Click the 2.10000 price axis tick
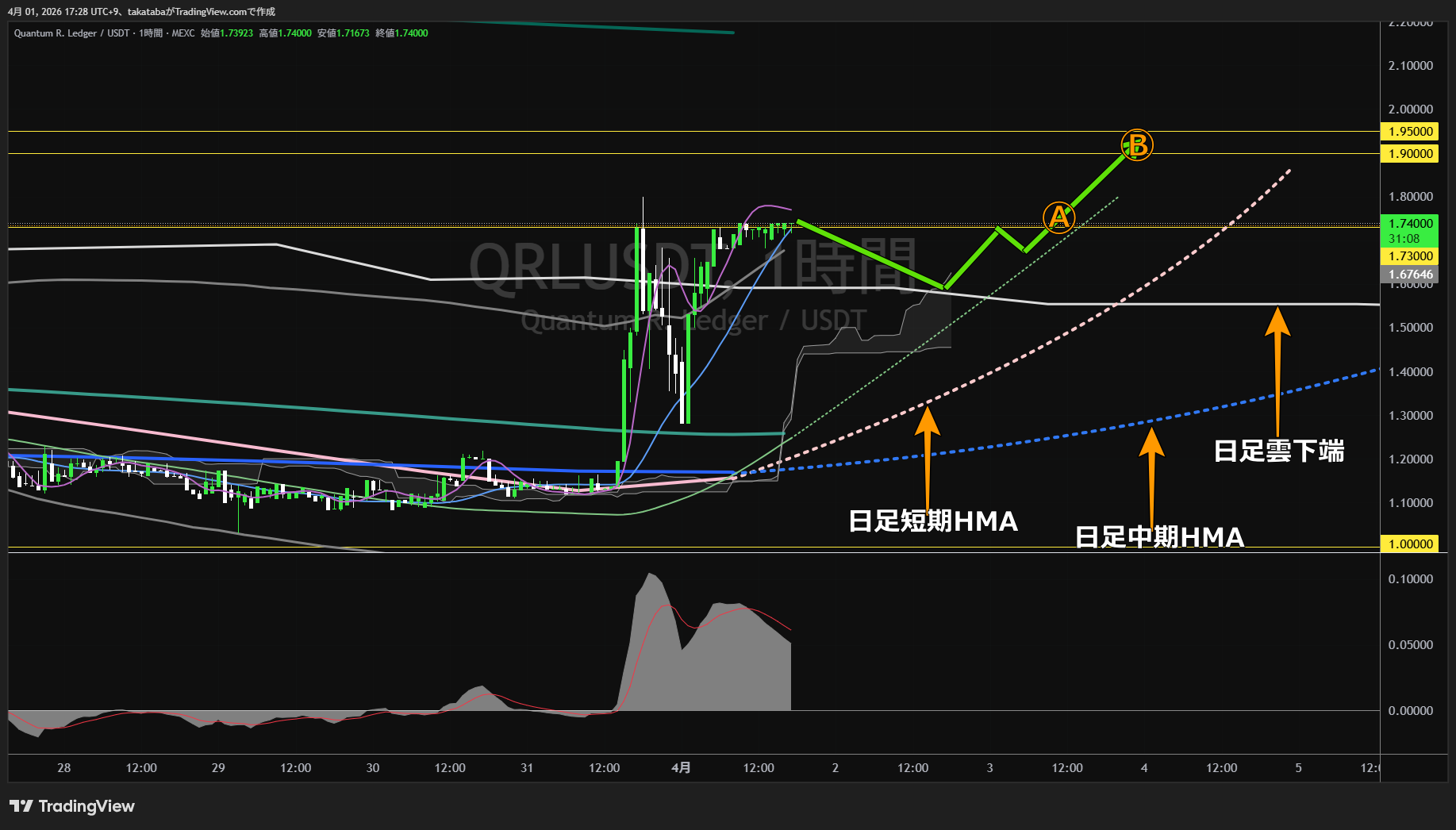Viewport: 1456px width, 830px height. coord(1410,66)
